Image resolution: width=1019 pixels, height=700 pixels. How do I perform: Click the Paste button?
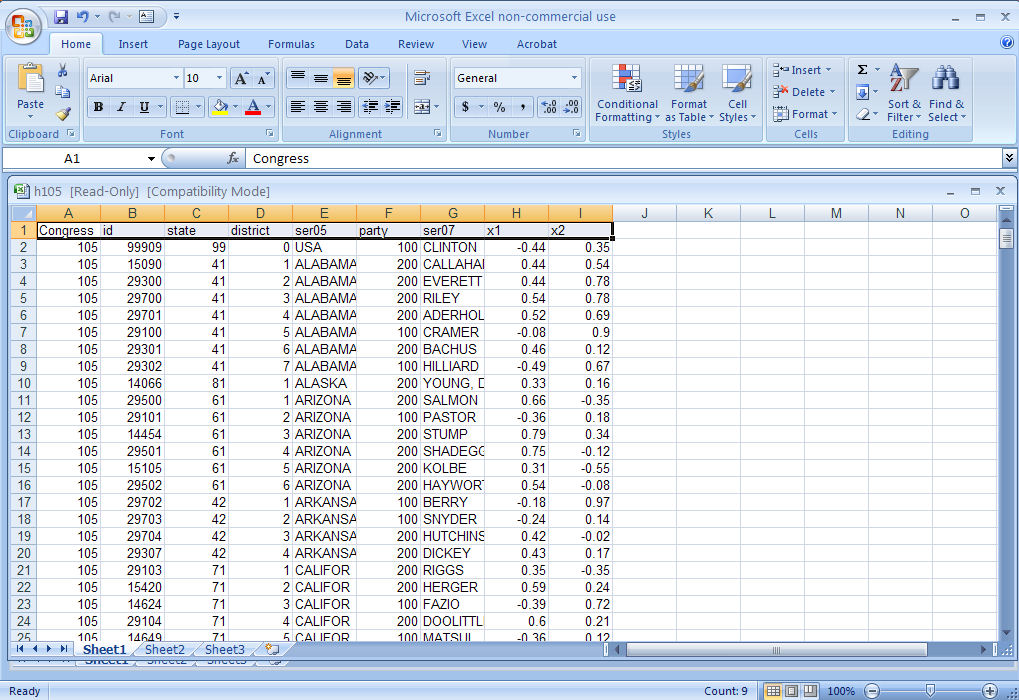pos(31,88)
